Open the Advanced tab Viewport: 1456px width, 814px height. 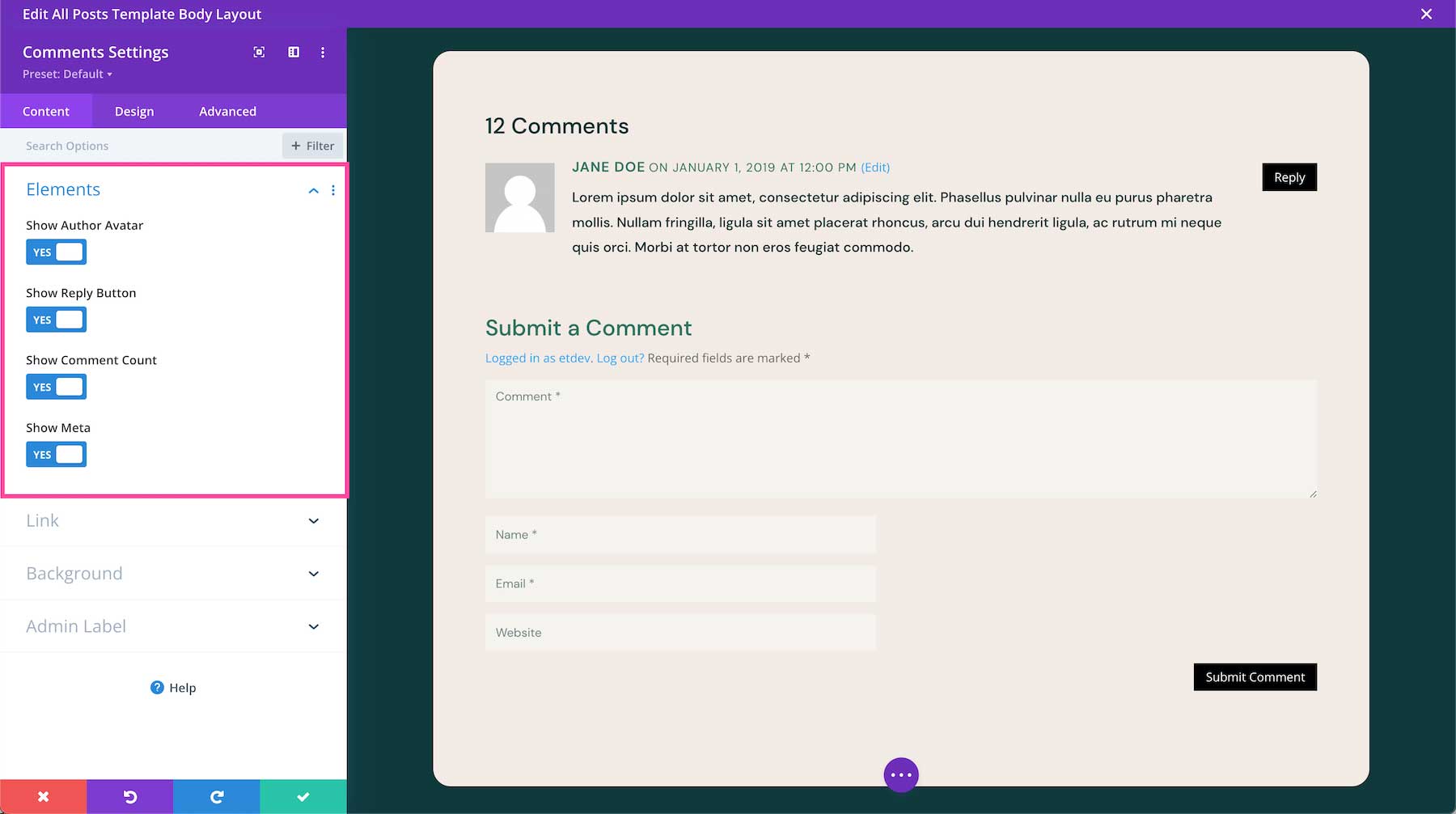pyautogui.click(x=227, y=111)
